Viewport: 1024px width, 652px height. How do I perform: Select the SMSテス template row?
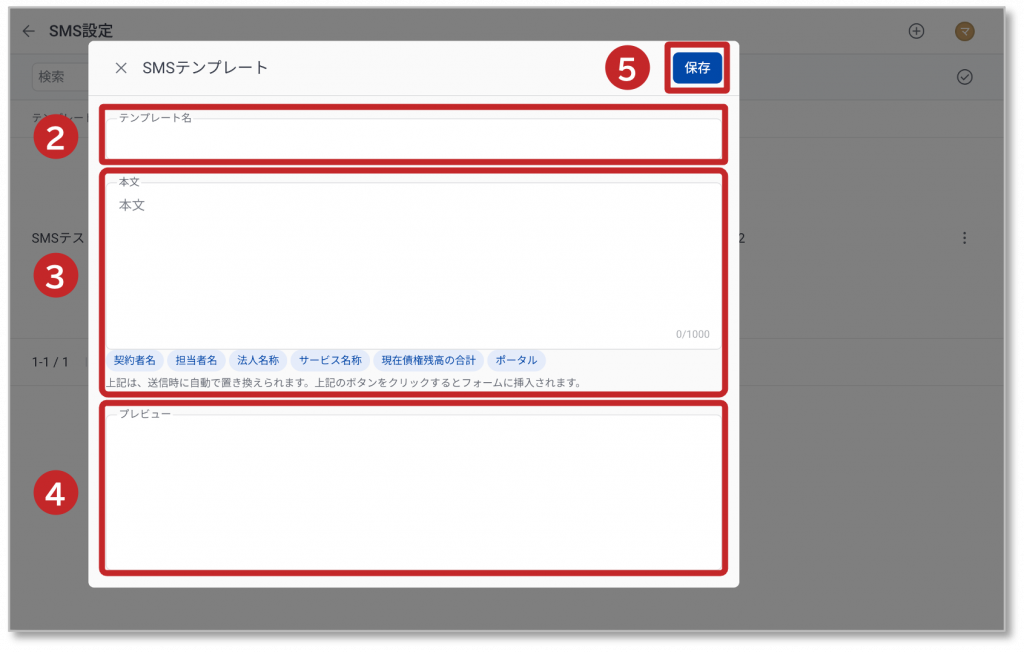(x=58, y=238)
